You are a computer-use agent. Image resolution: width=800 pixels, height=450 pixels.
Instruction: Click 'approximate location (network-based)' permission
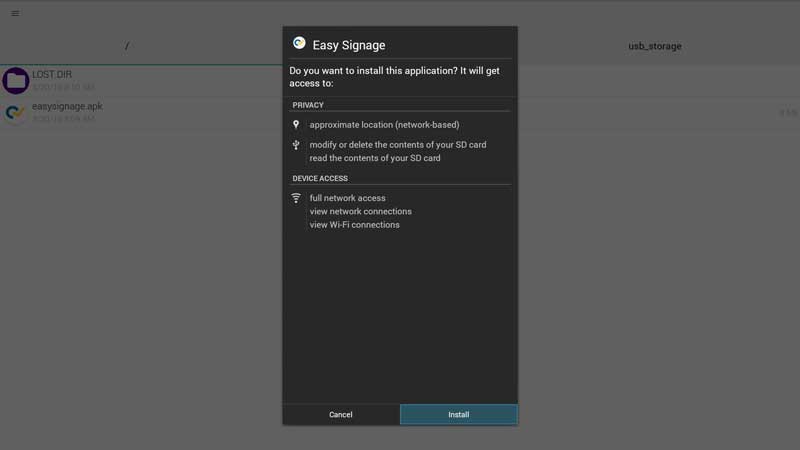tap(384, 124)
